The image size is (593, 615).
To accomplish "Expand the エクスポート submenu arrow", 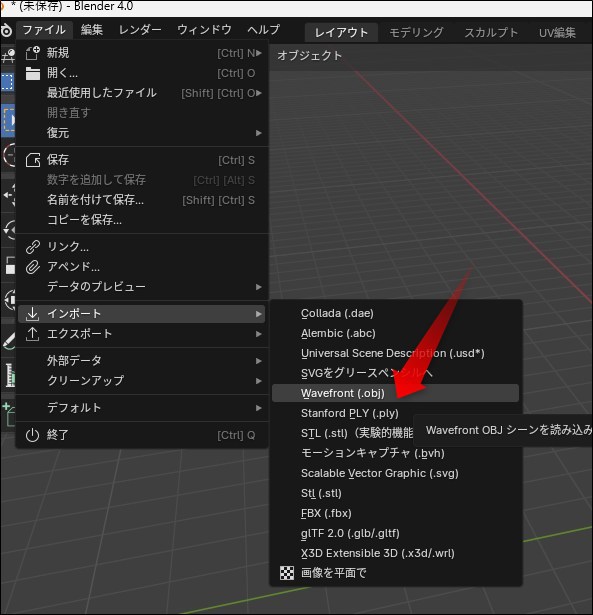I will (258, 334).
